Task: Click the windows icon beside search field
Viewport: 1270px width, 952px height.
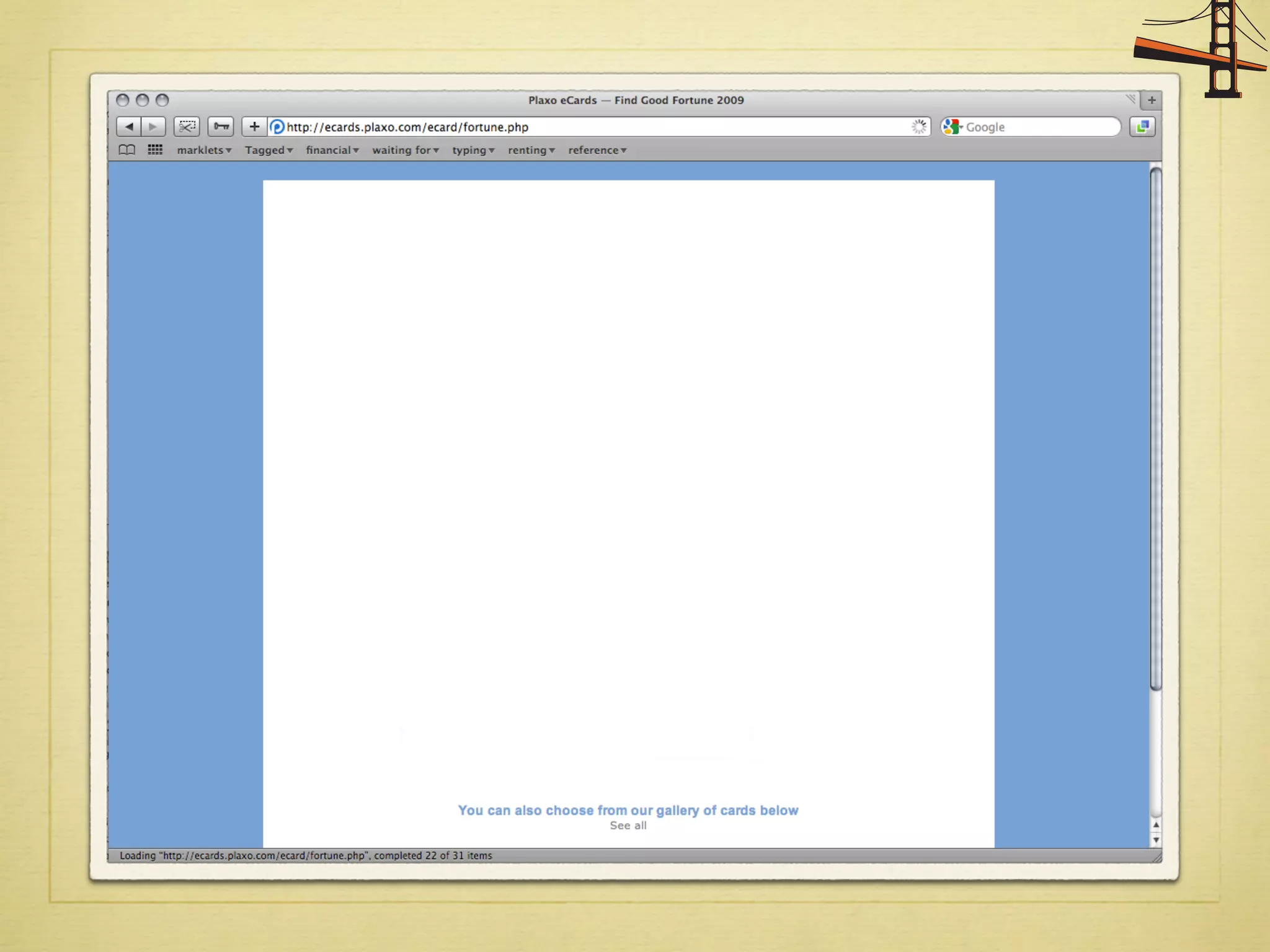Action: pos(1142,126)
